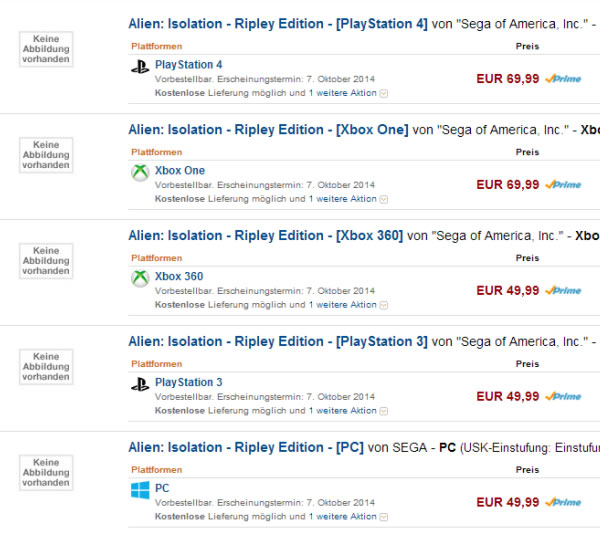Viewport: 600px width, 534px height.
Task: Select the PlayStation 3 platform link
Action: (189, 382)
